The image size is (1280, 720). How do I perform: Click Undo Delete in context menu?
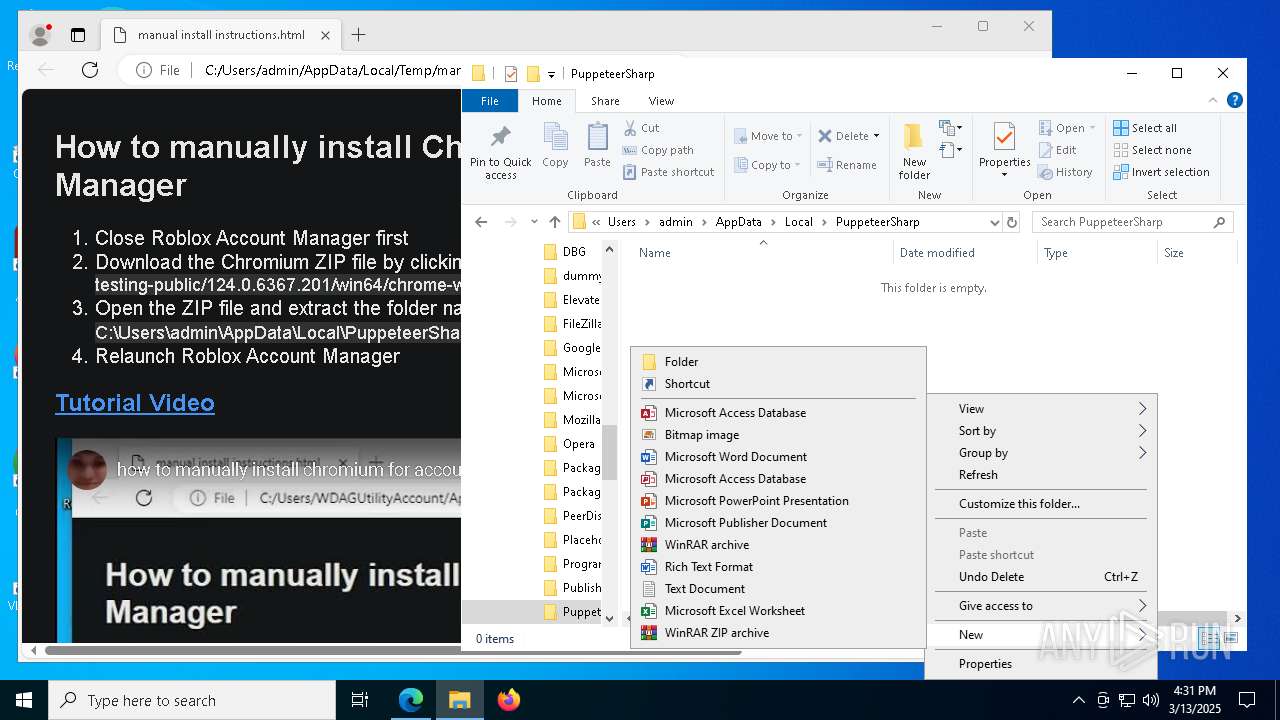(1041, 577)
